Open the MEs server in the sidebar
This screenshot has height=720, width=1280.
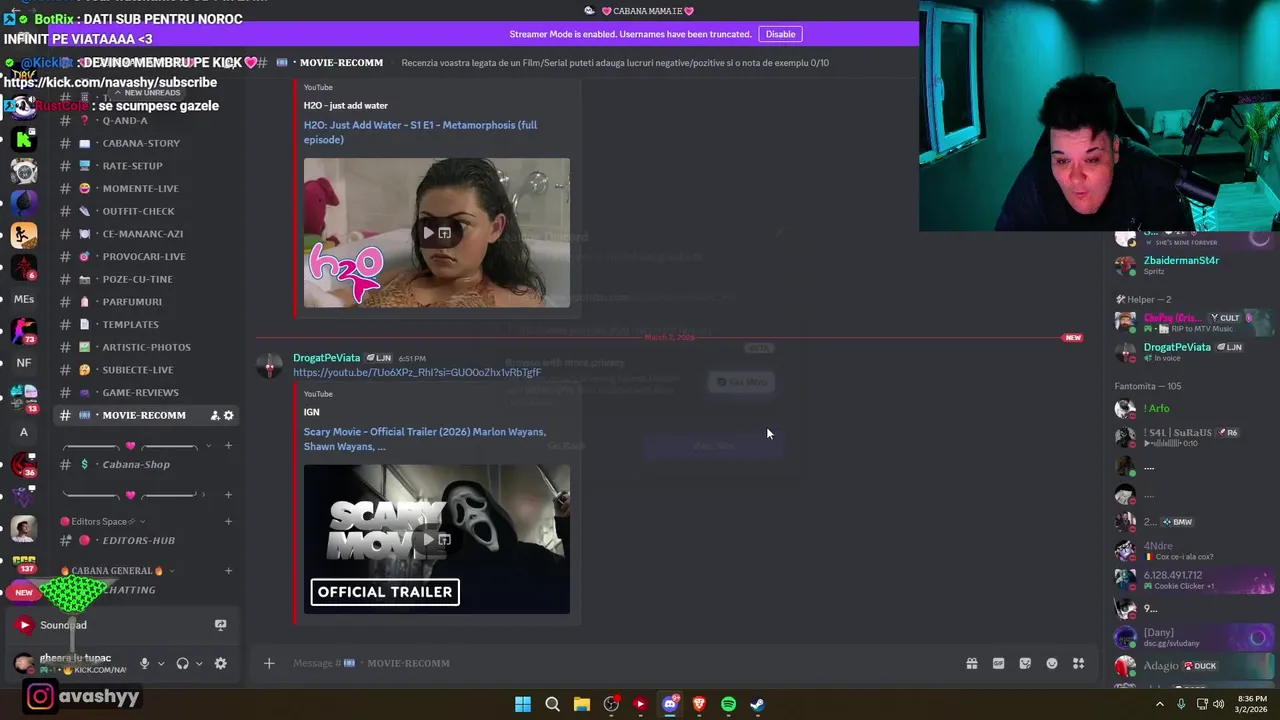pos(24,299)
